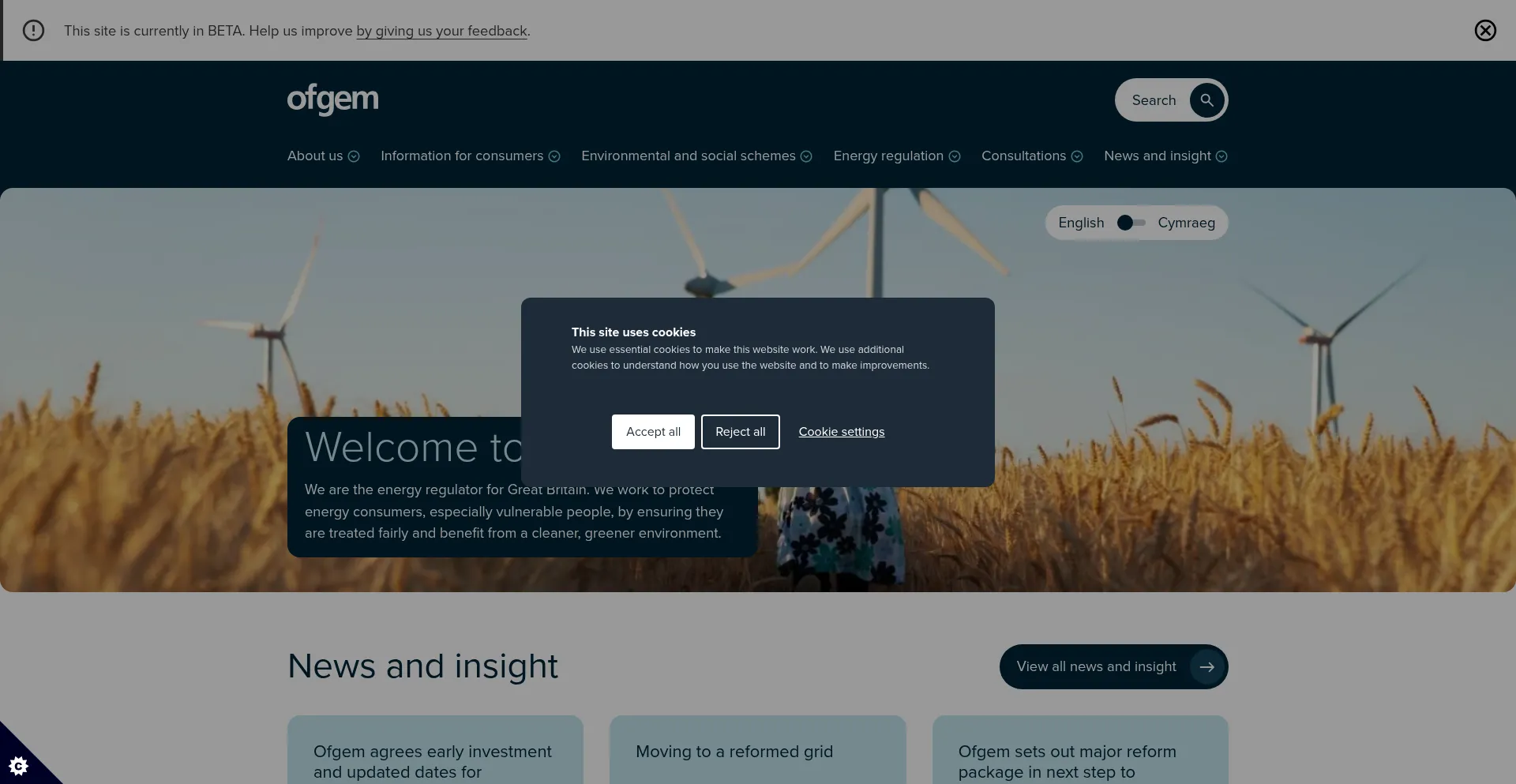Click the search magnifying glass icon
This screenshot has height=784, width=1516.
click(x=1206, y=99)
